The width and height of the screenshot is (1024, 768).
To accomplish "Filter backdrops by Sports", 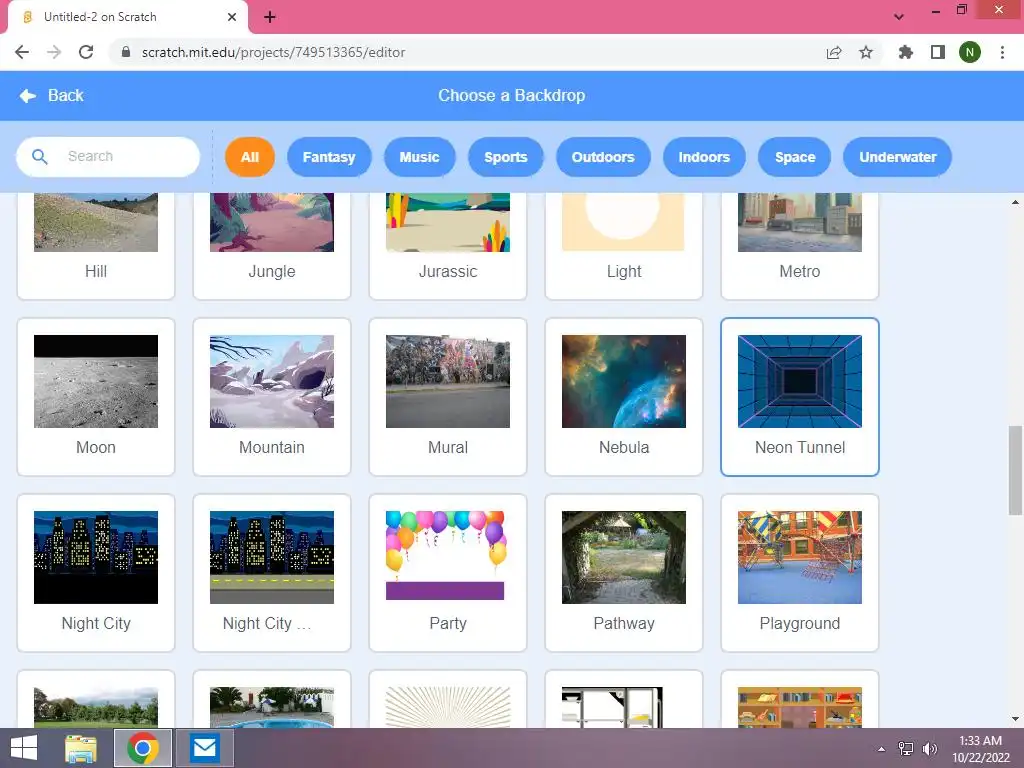I will click(x=505, y=157).
